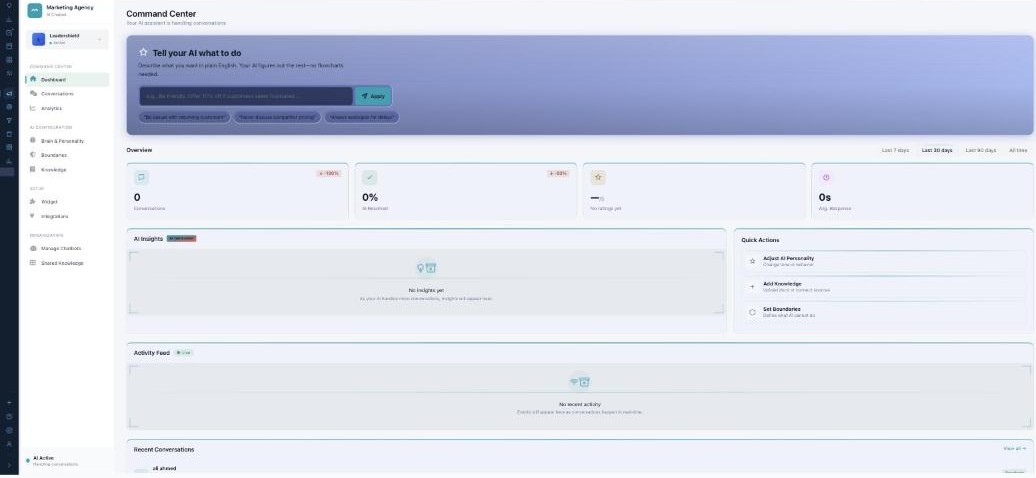Viewport: 1036px width, 478px height.
Task: Open the ali ahmed conversation row
Action: pyautogui.click(x=579, y=470)
